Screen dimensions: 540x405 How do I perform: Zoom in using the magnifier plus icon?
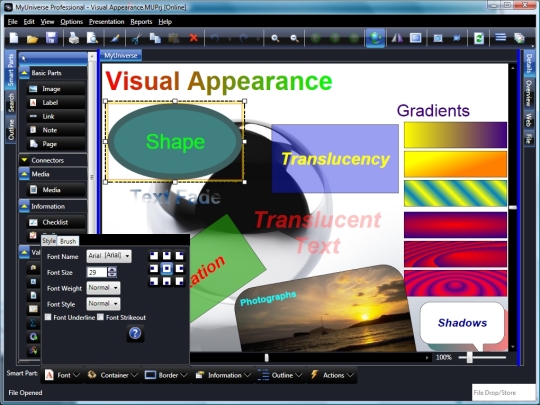click(275, 38)
